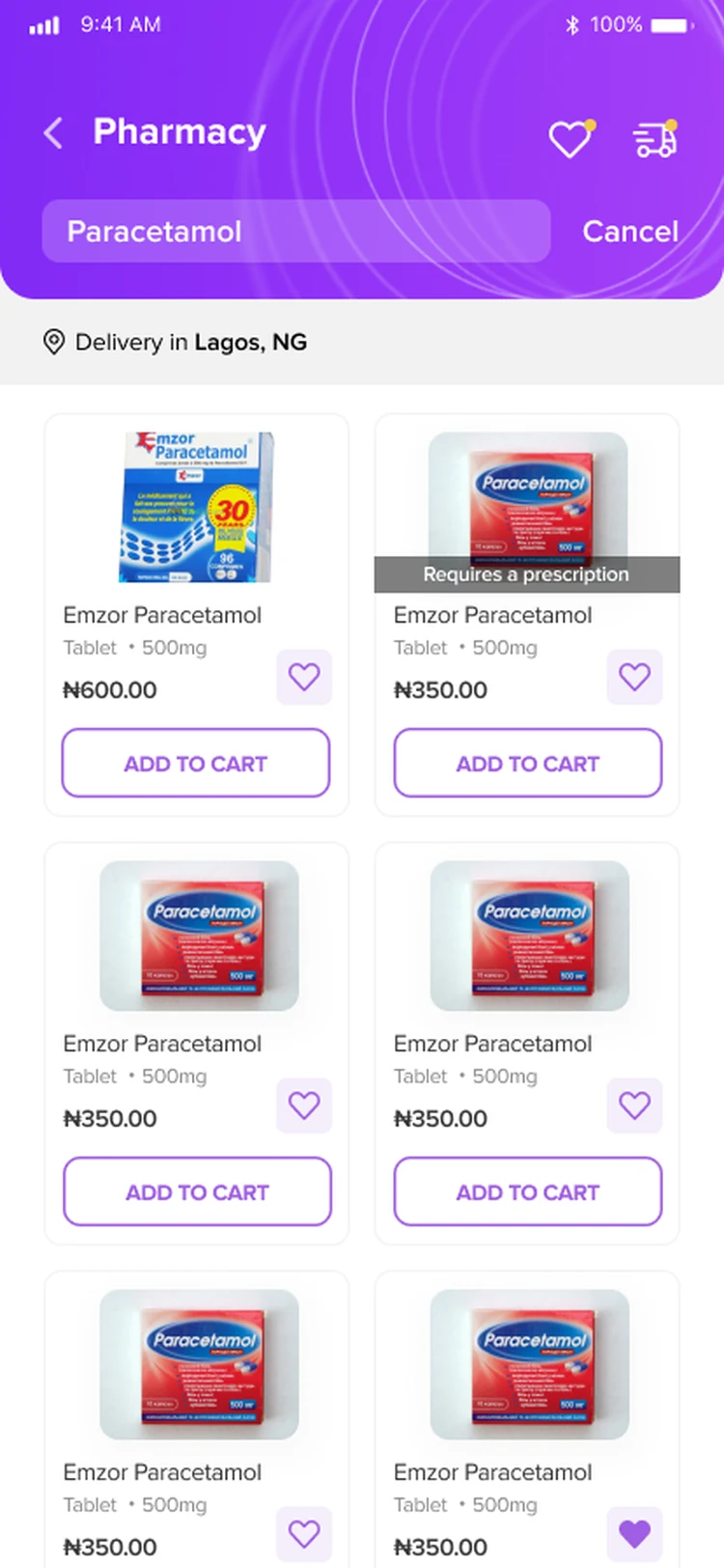Tap the location pin icon
This screenshot has height=1568, width=724.
[54, 342]
